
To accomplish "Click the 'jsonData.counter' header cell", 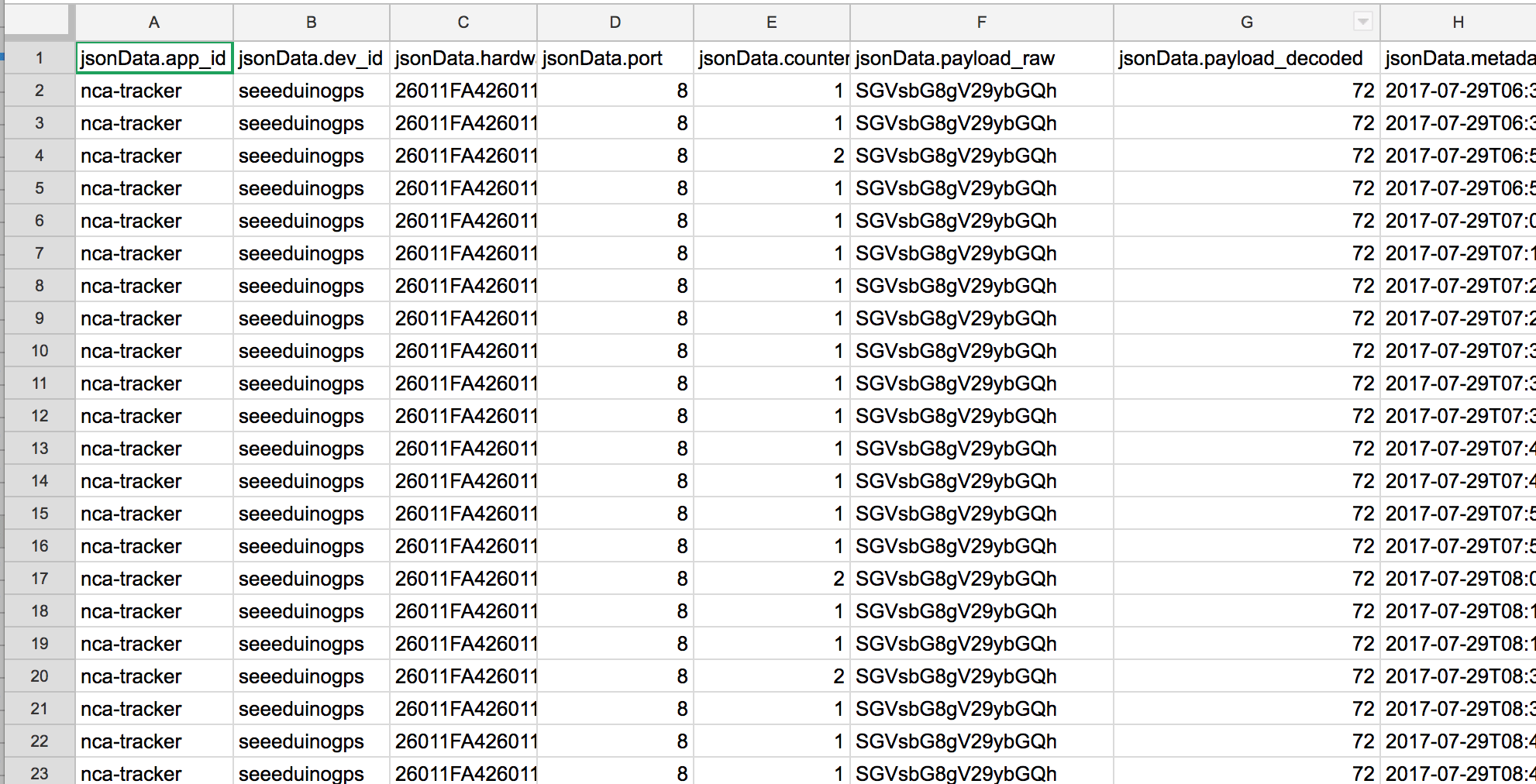I will coord(772,58).
